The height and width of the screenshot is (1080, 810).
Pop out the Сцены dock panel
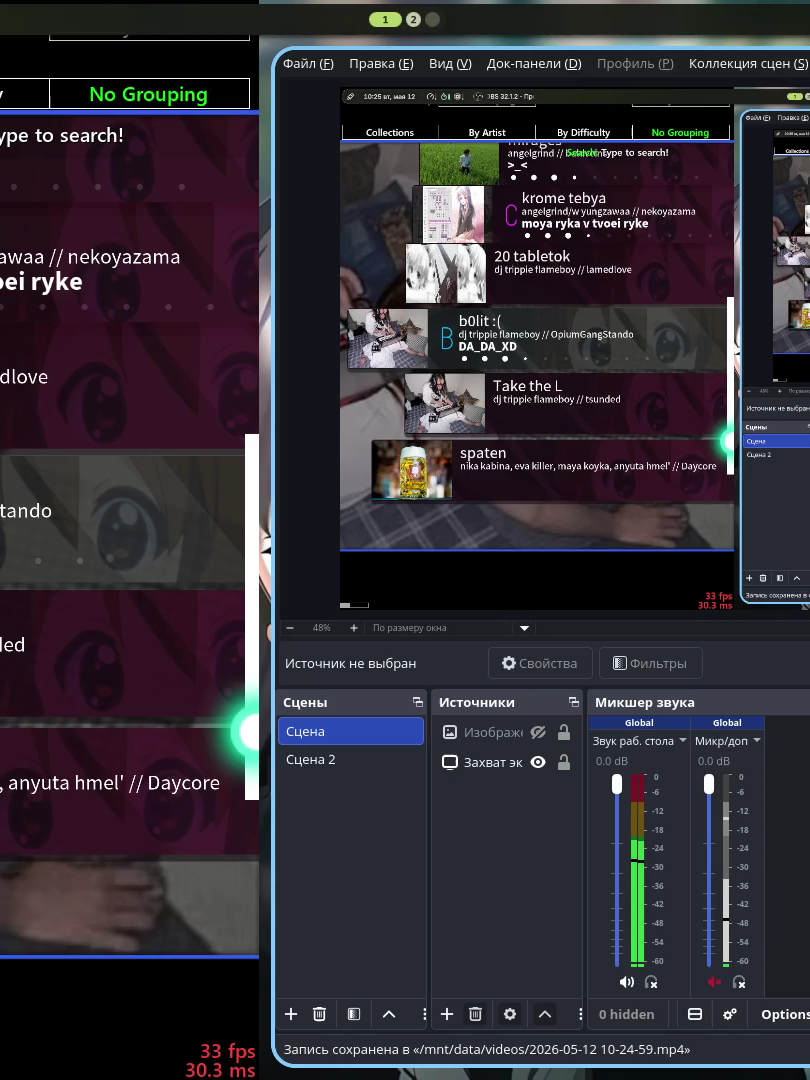(417, 702)
